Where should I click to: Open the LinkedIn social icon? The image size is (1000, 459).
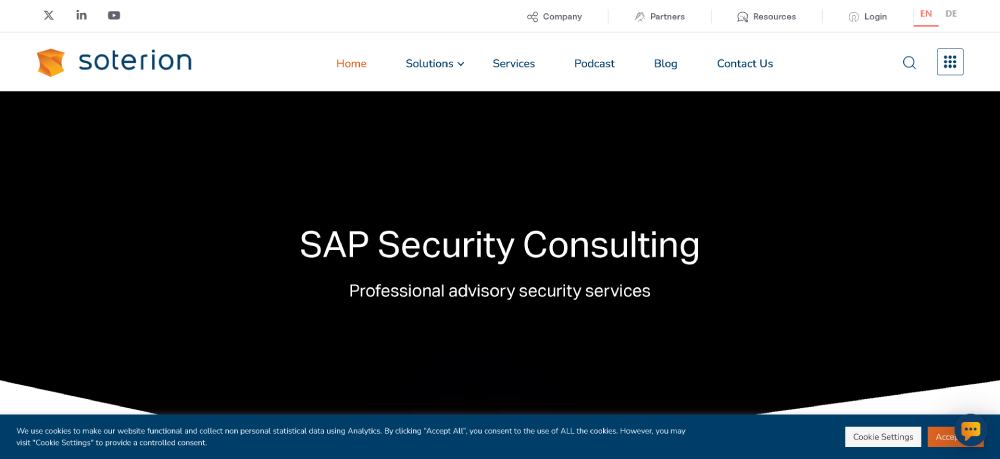[x=81, y=15]
